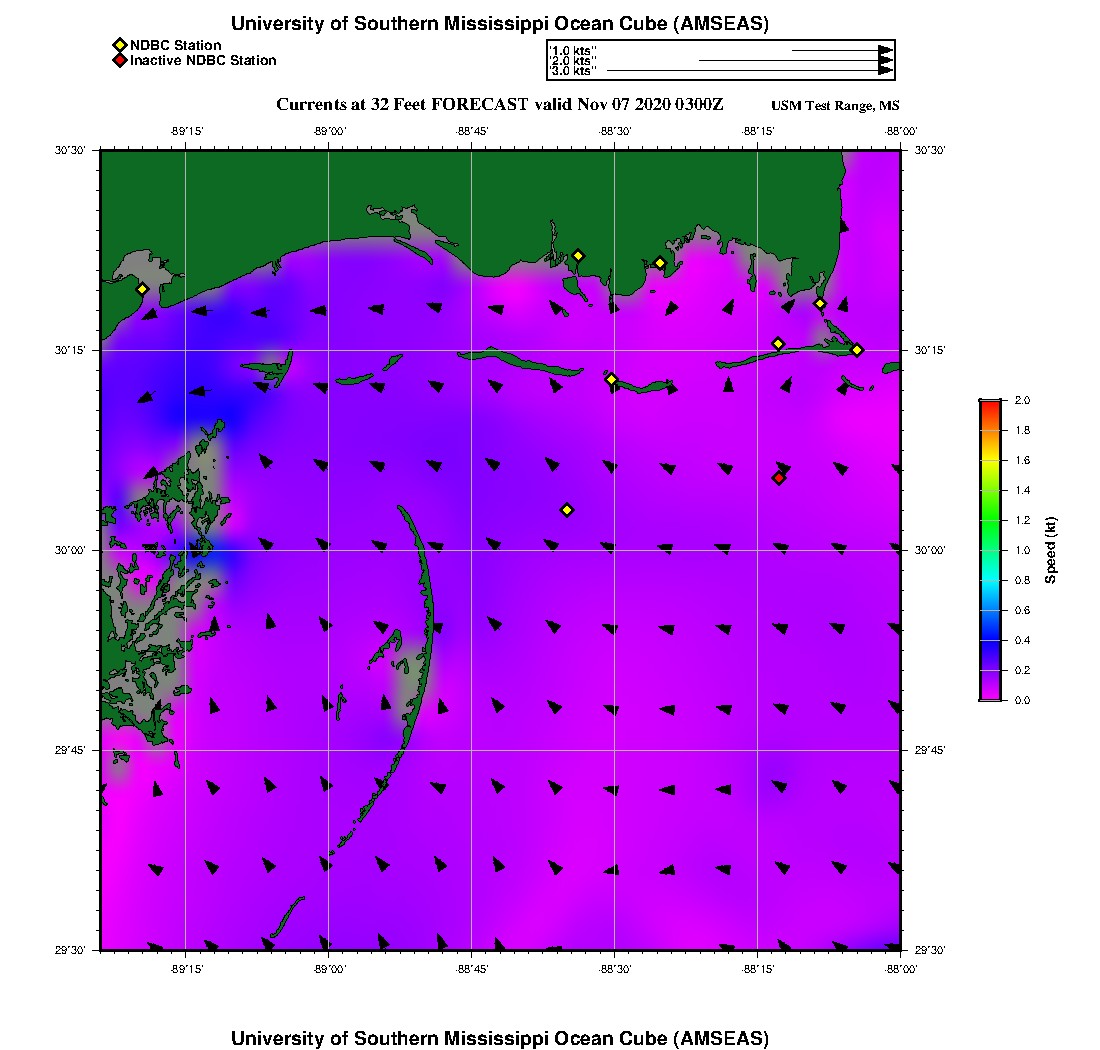Click the "USM Test Range, MS" label
The width and height of the screenshot is (1100, 1050).
coord(835,106)
